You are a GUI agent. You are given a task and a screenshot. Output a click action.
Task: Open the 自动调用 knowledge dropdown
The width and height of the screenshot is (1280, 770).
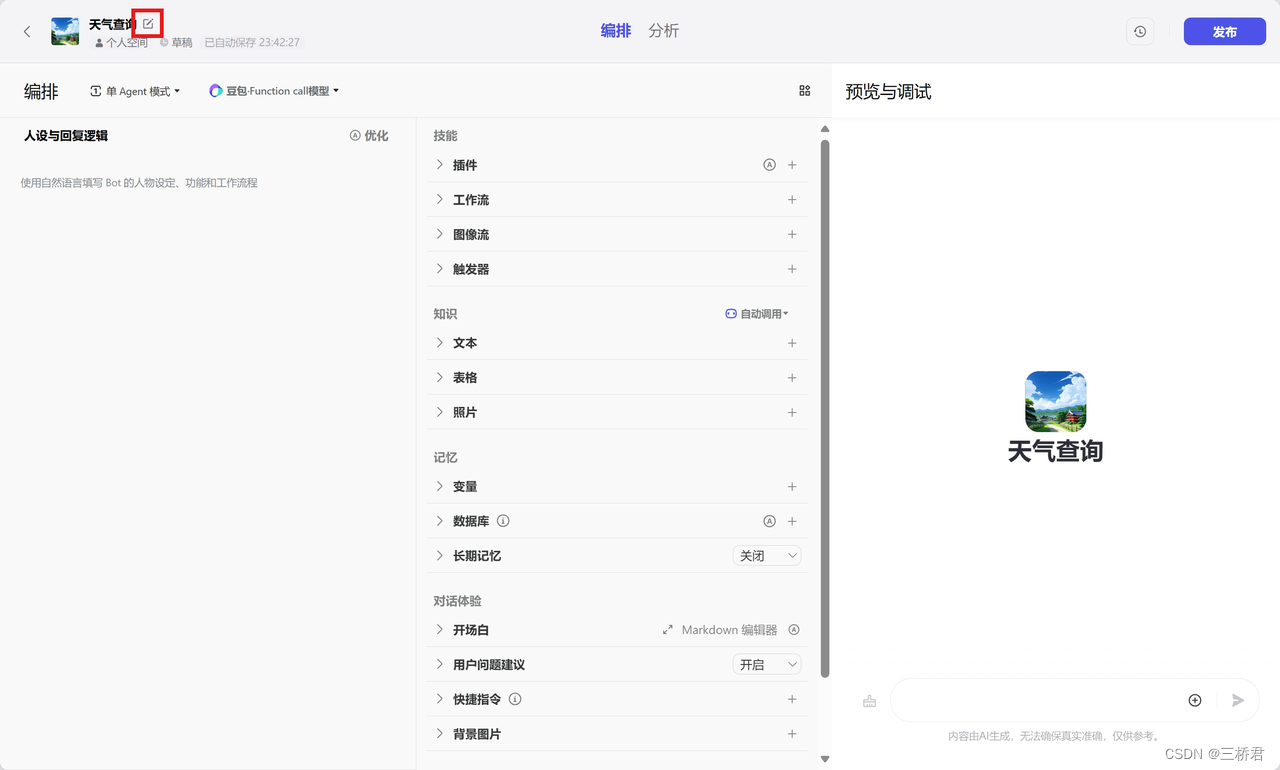click(x=757, y=314)
